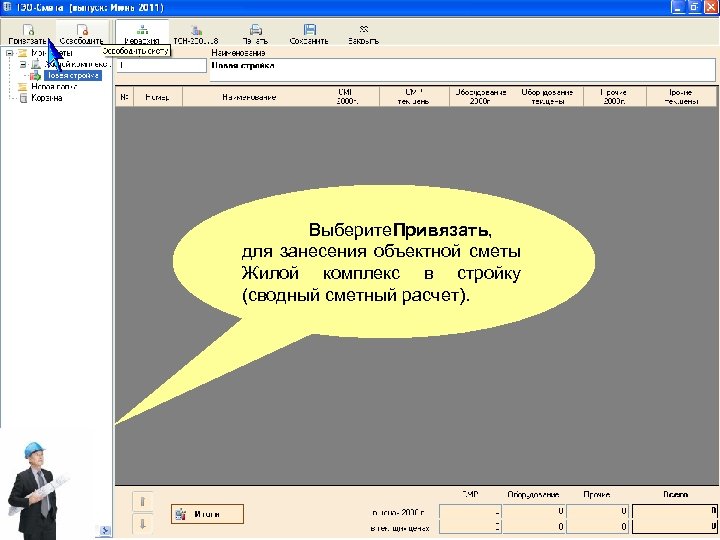Click the СМР 2000г. column header
Image resolution: width=720 pixels, height=540 pixels.
click(348, 97)
